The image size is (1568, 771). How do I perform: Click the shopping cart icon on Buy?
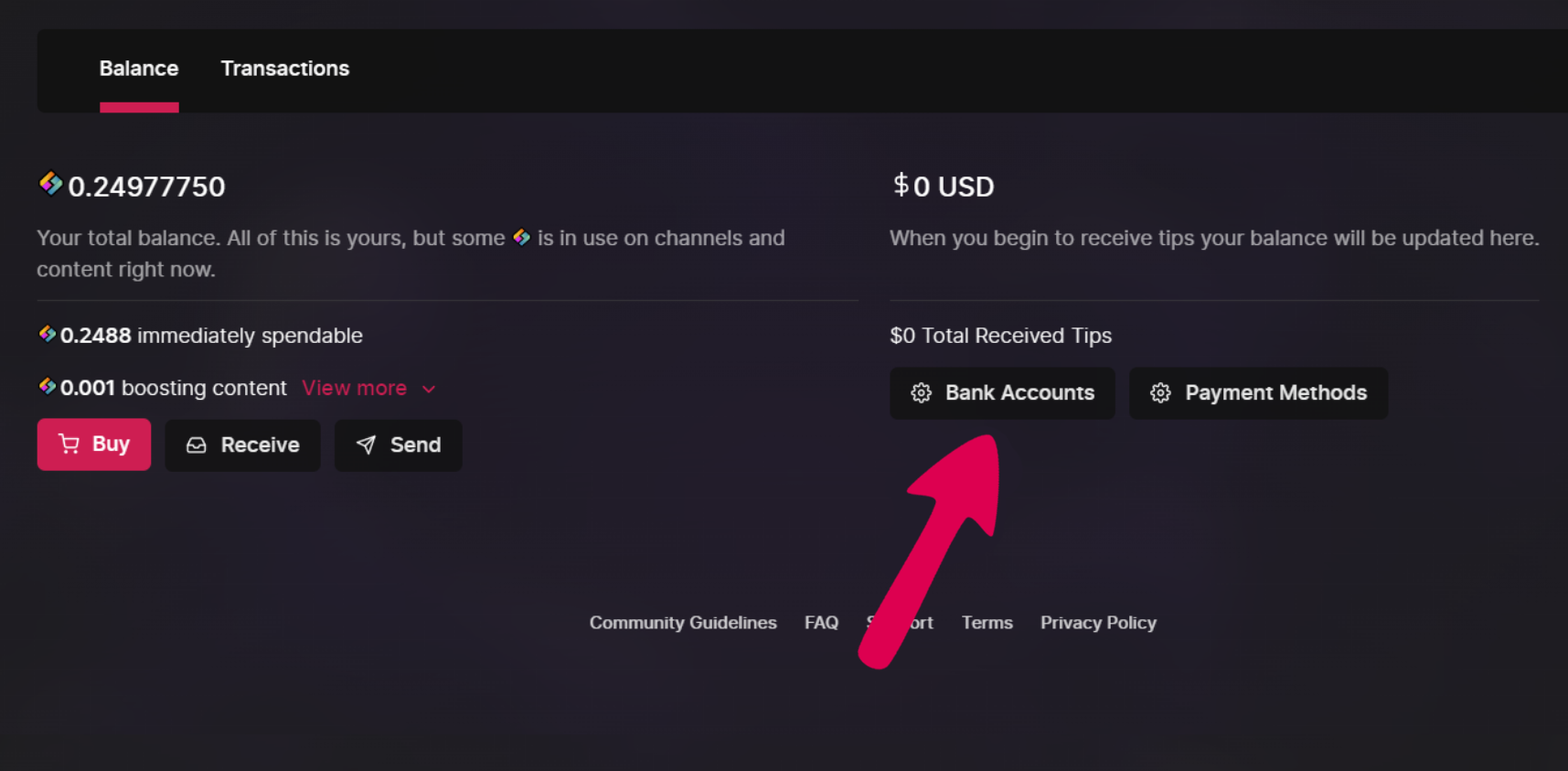[x=69, y=444]
